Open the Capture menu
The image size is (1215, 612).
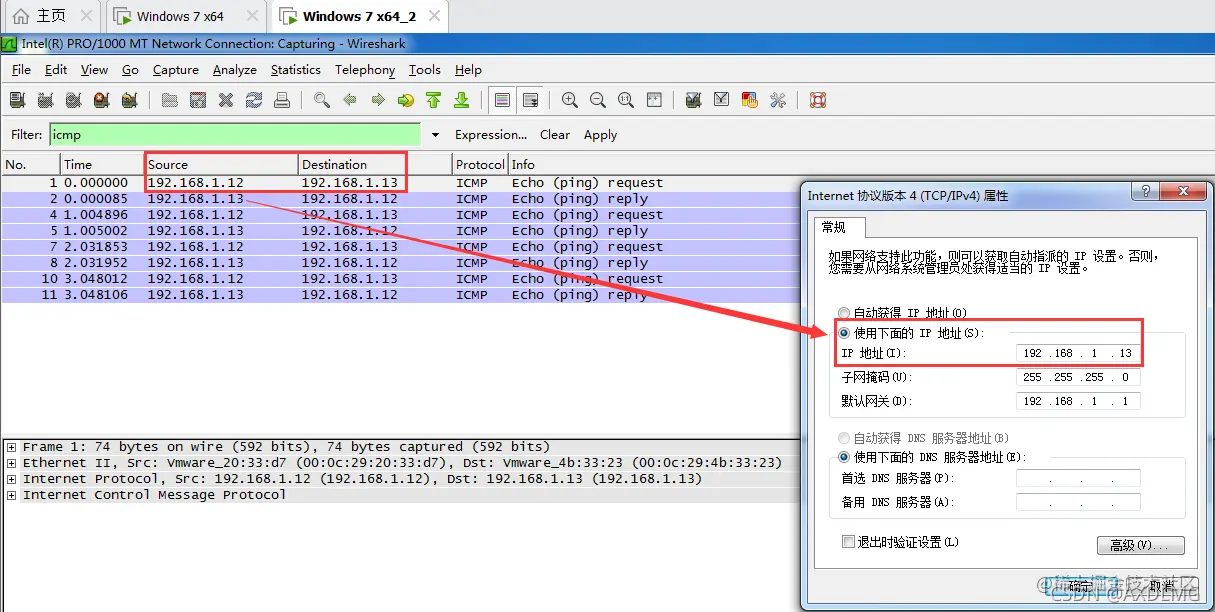click(176, 70)
